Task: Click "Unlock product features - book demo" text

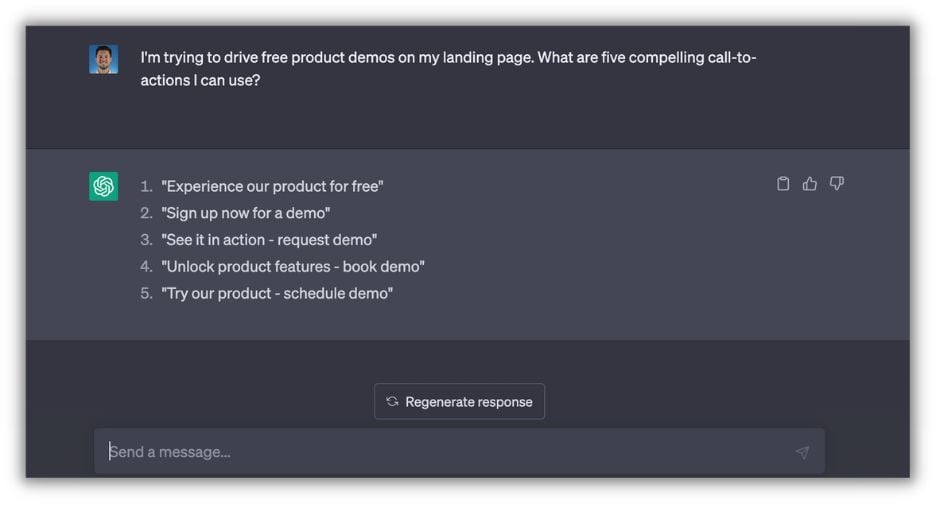Action: [293, 267]
